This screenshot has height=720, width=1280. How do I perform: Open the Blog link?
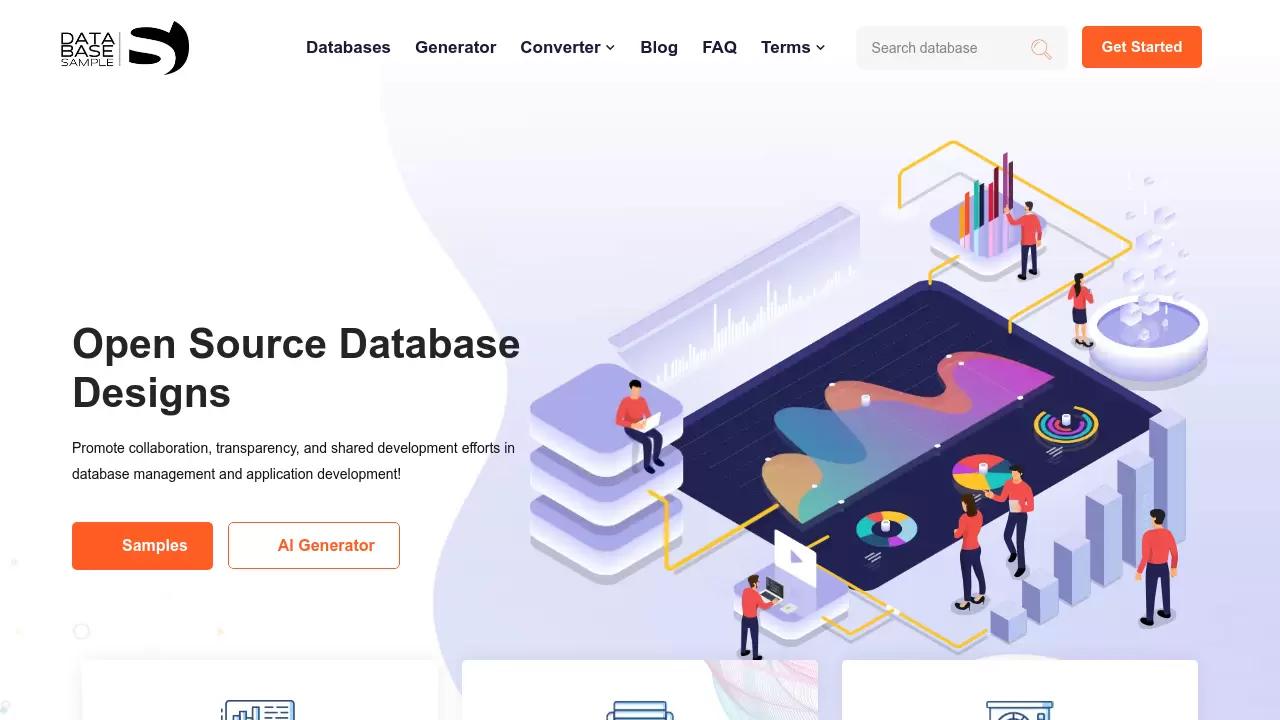(x=659, y=47)
